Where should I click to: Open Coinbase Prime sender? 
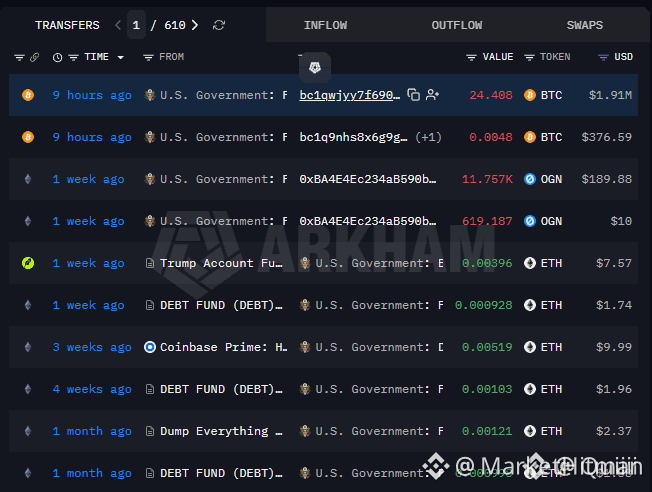223,347
